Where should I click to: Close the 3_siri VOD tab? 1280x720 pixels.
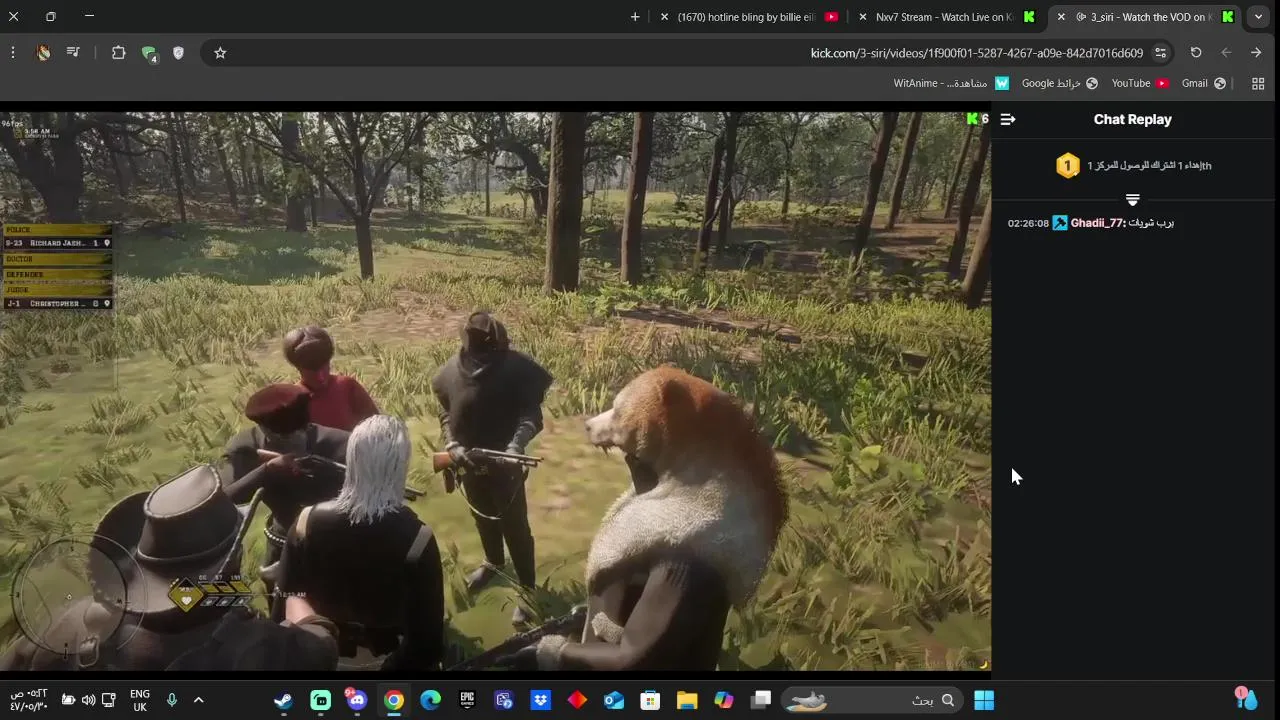[x=1061, y=17]
